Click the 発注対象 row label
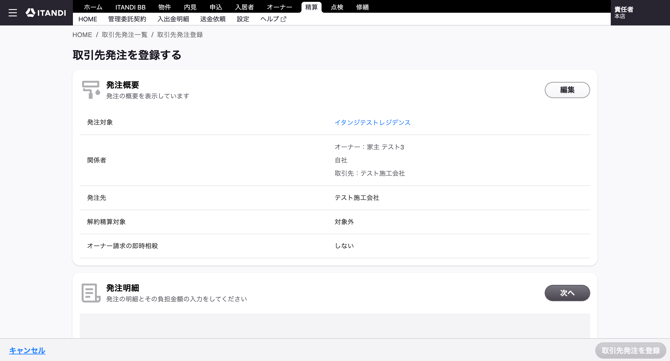The height and width of the screenshot is (361, 670). pos(100,123)
